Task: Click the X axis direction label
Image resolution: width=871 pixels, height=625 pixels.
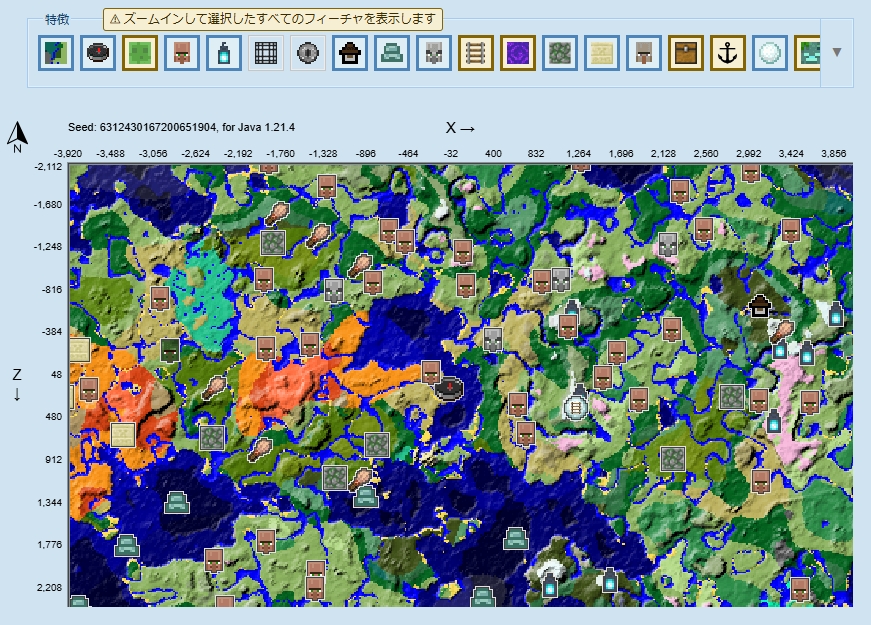Action: 460,128
